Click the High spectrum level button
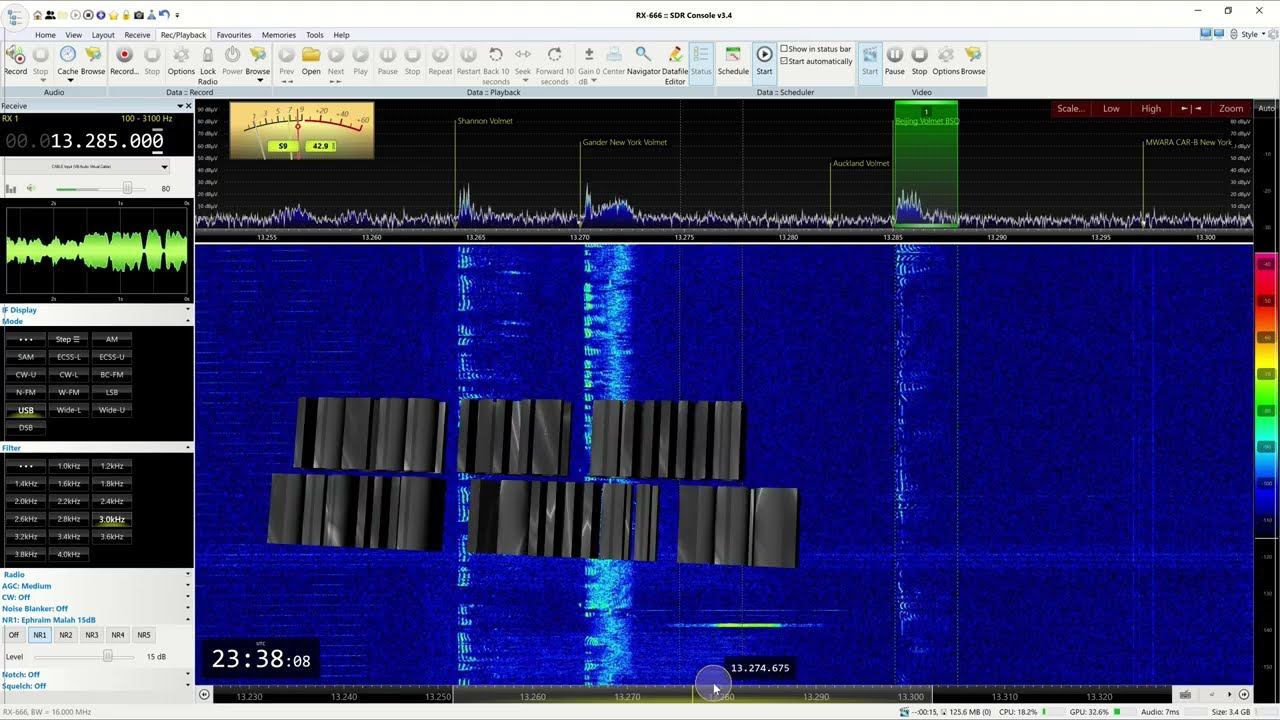 [x=1151, y=109]
